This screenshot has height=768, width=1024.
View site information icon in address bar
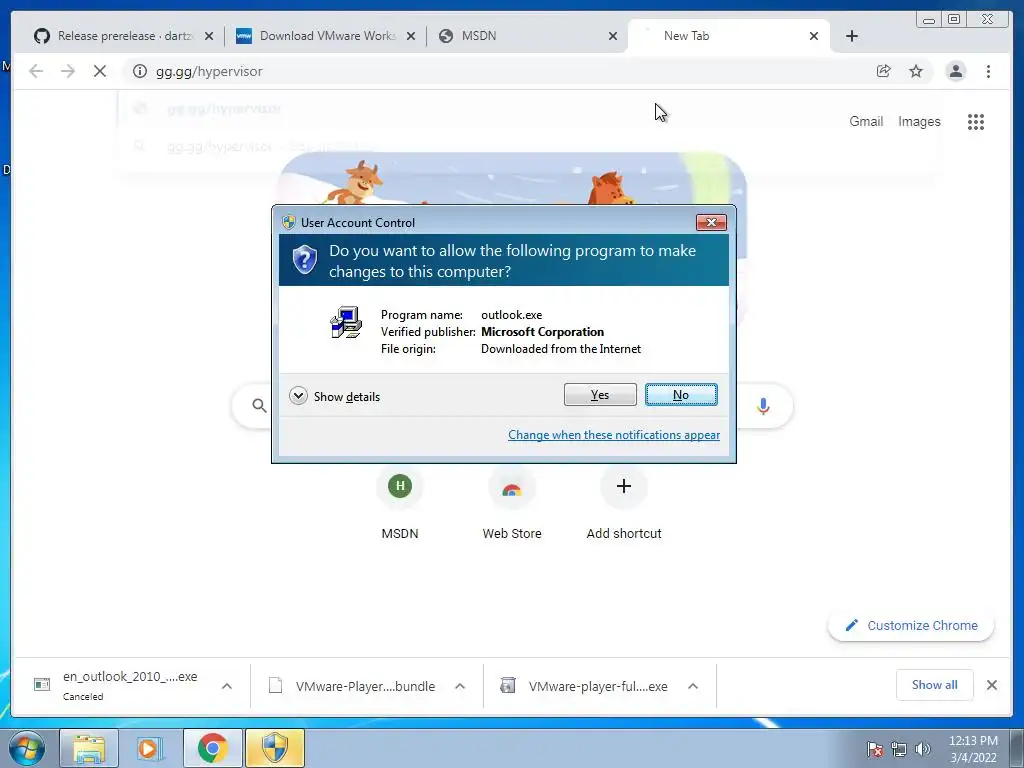[x=140, y=71]
